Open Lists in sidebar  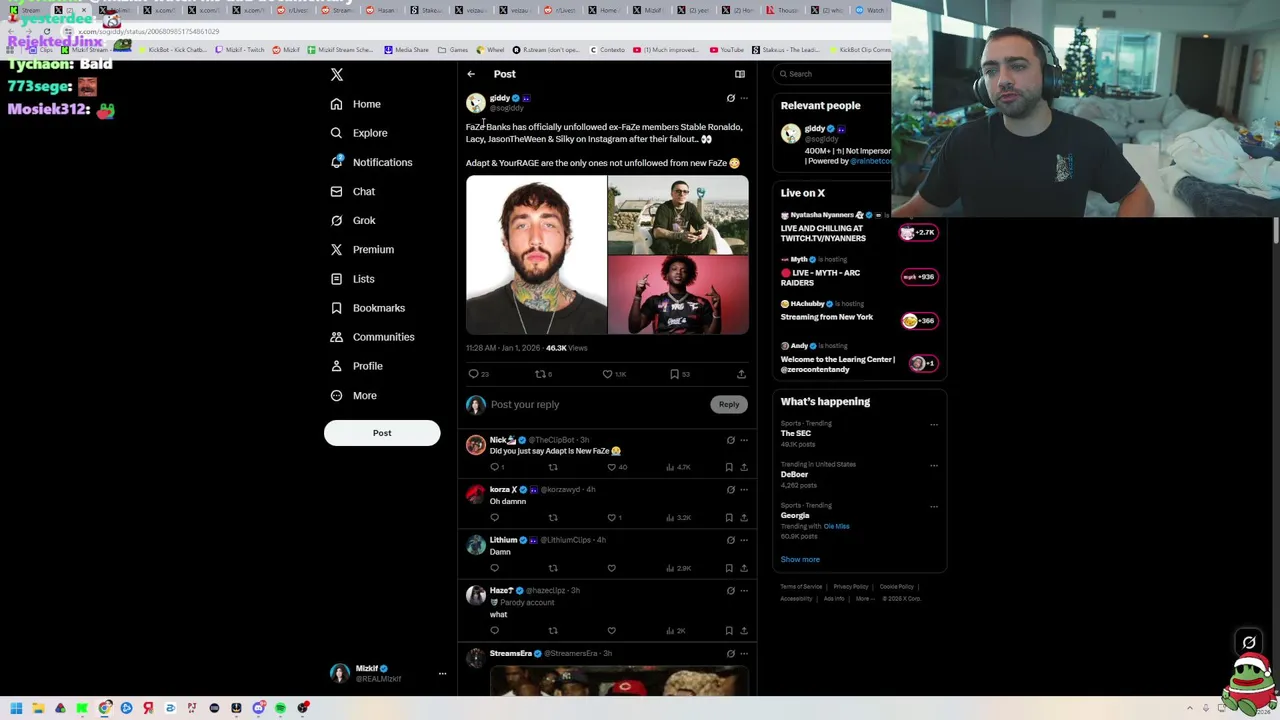tap(352, 279)
